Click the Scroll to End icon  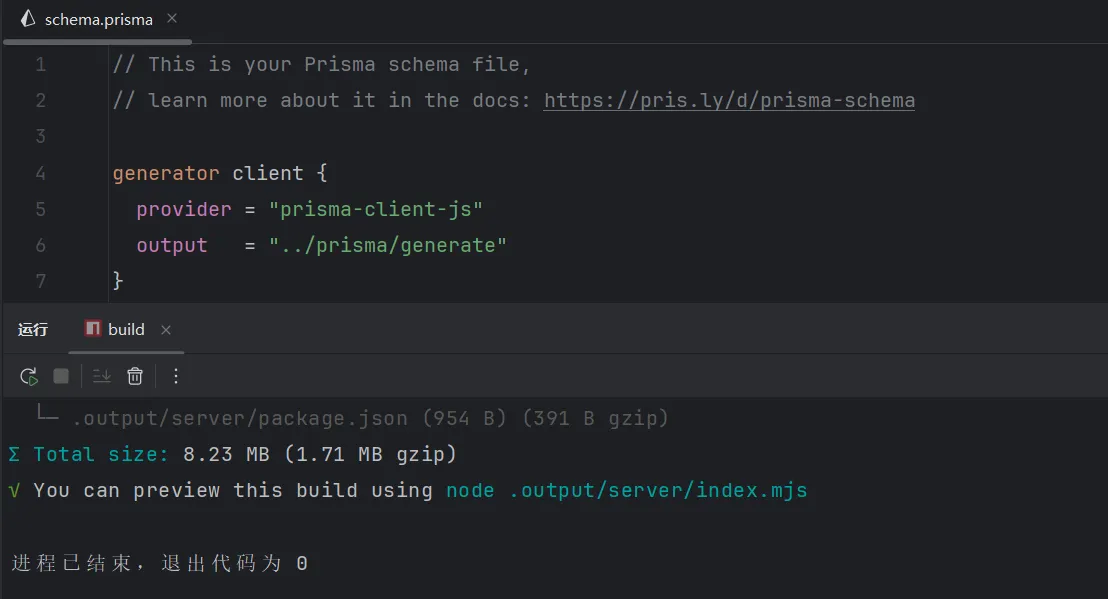(102, 376)
